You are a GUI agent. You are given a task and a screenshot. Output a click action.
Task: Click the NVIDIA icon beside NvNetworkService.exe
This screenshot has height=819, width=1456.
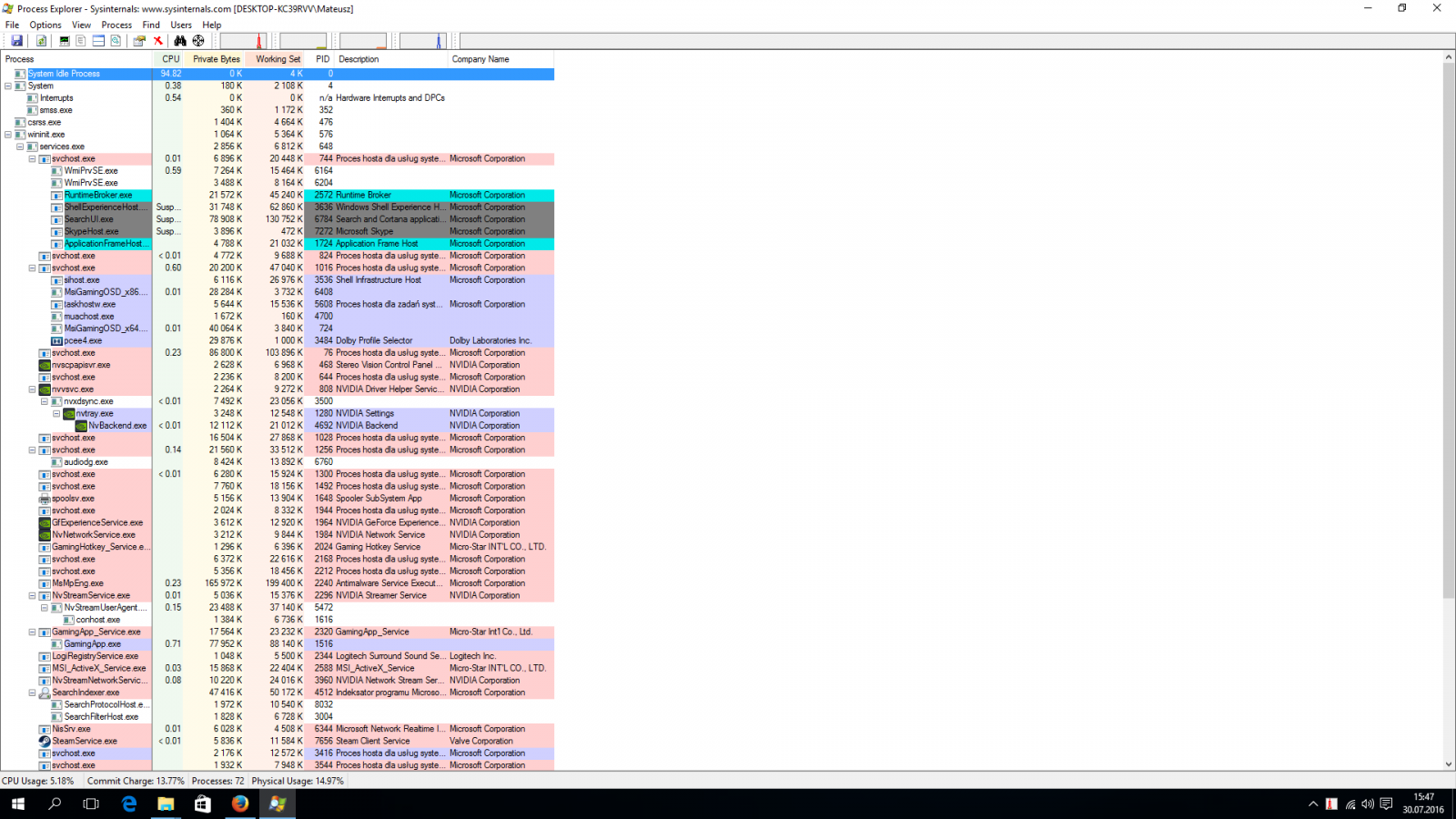(x=45, y=535)
